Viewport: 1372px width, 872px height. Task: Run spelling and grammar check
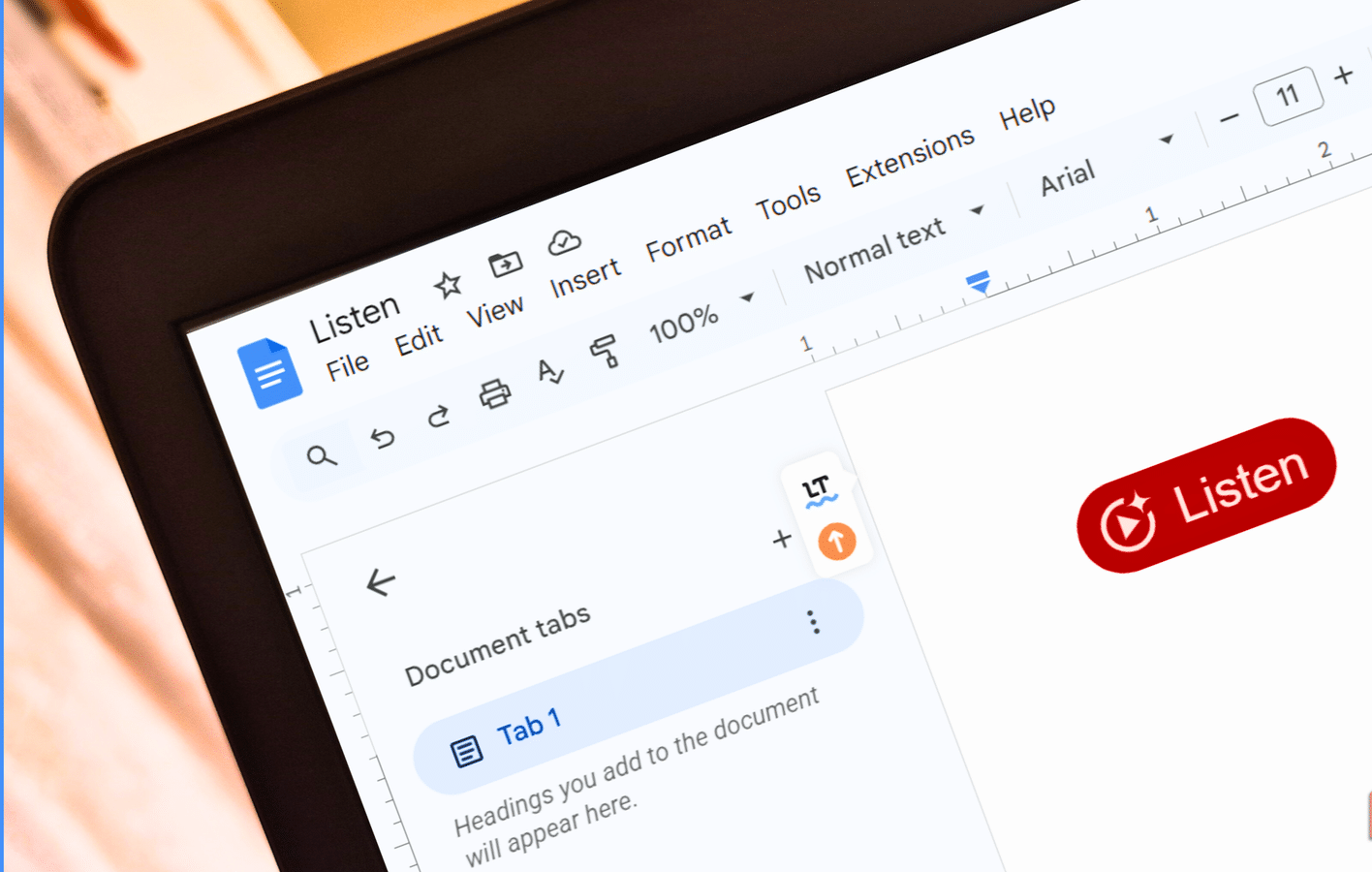[x=550, y=372]
